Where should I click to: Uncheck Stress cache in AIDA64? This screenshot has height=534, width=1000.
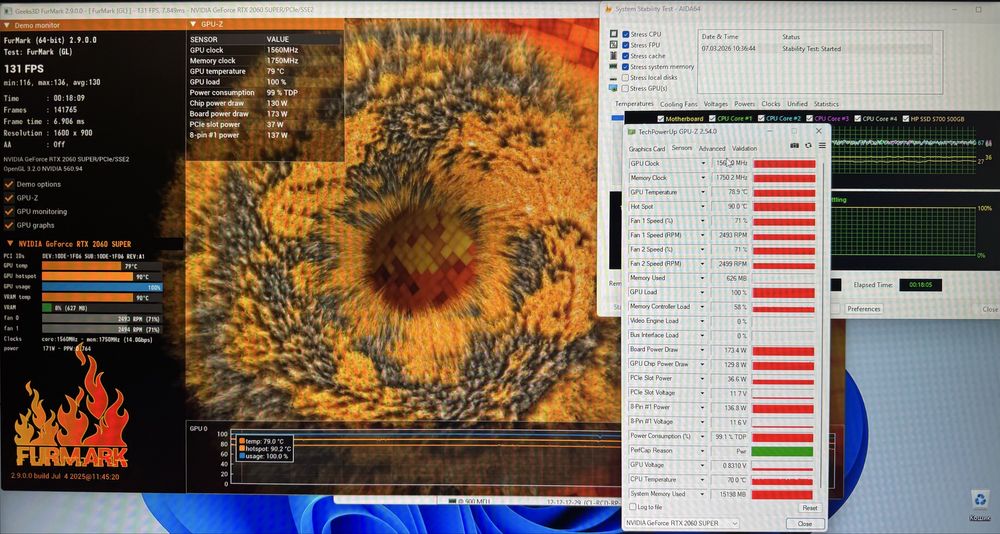(x=626, y=56)
